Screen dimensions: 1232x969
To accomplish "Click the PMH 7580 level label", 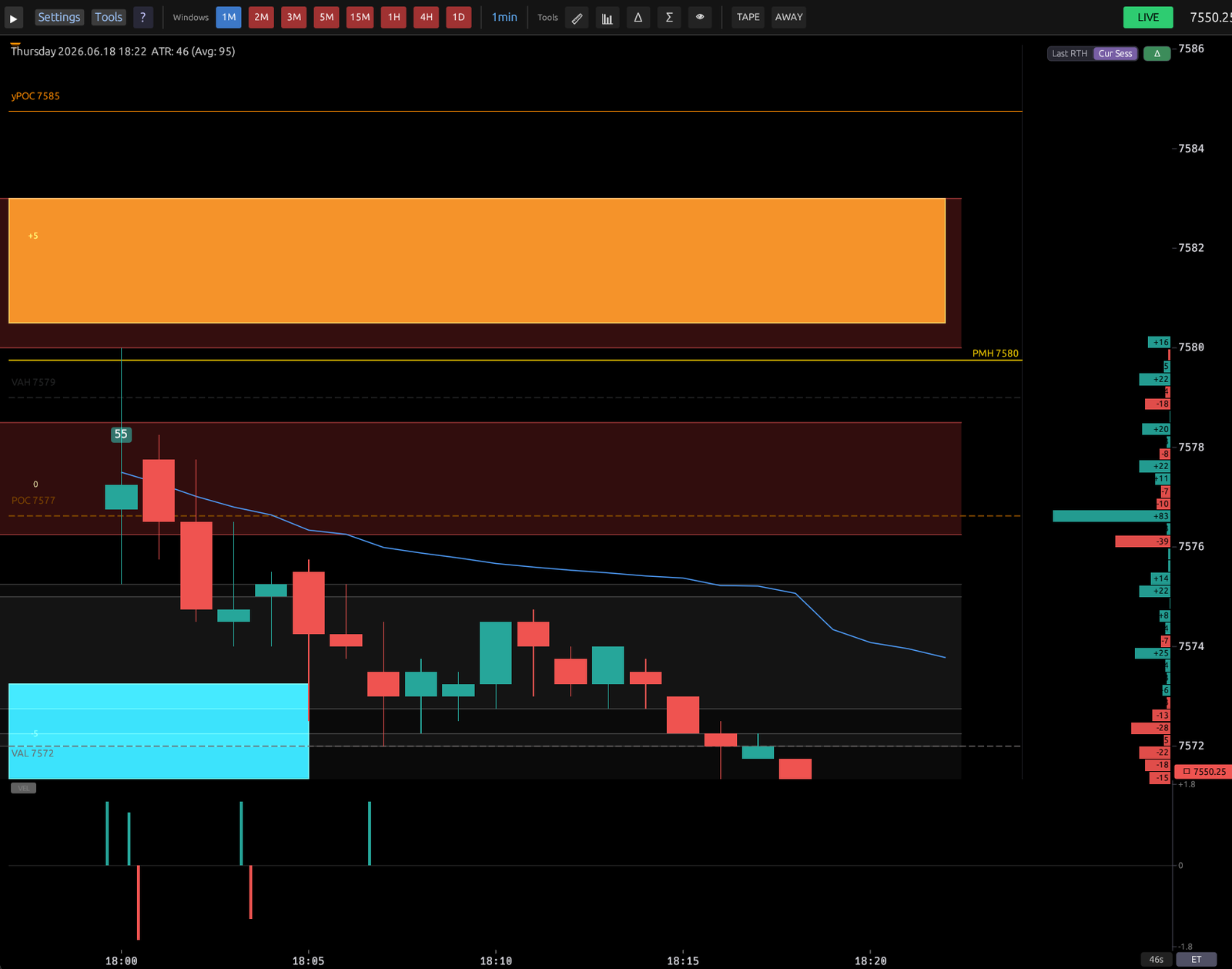I will pos(995,353).
